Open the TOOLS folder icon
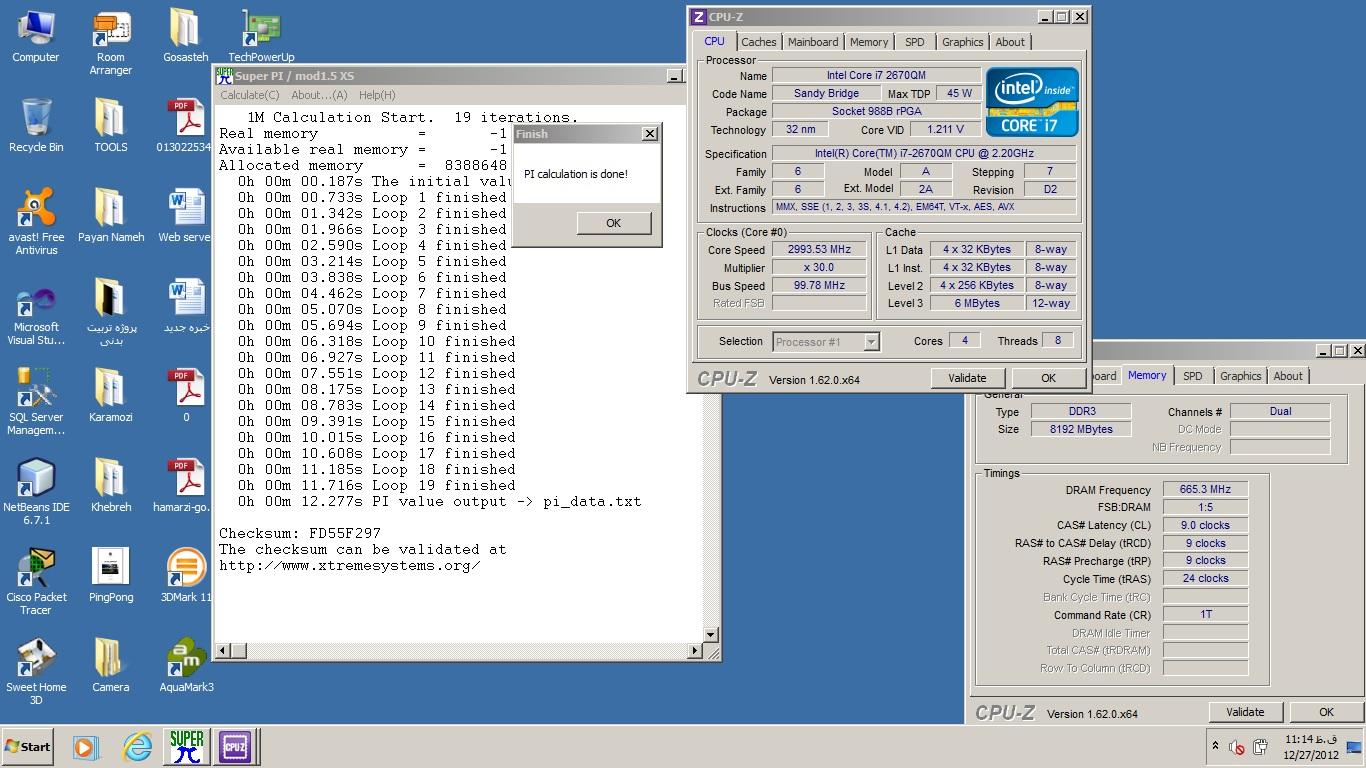Screen dimensions: 1366x768 [110, 126]
